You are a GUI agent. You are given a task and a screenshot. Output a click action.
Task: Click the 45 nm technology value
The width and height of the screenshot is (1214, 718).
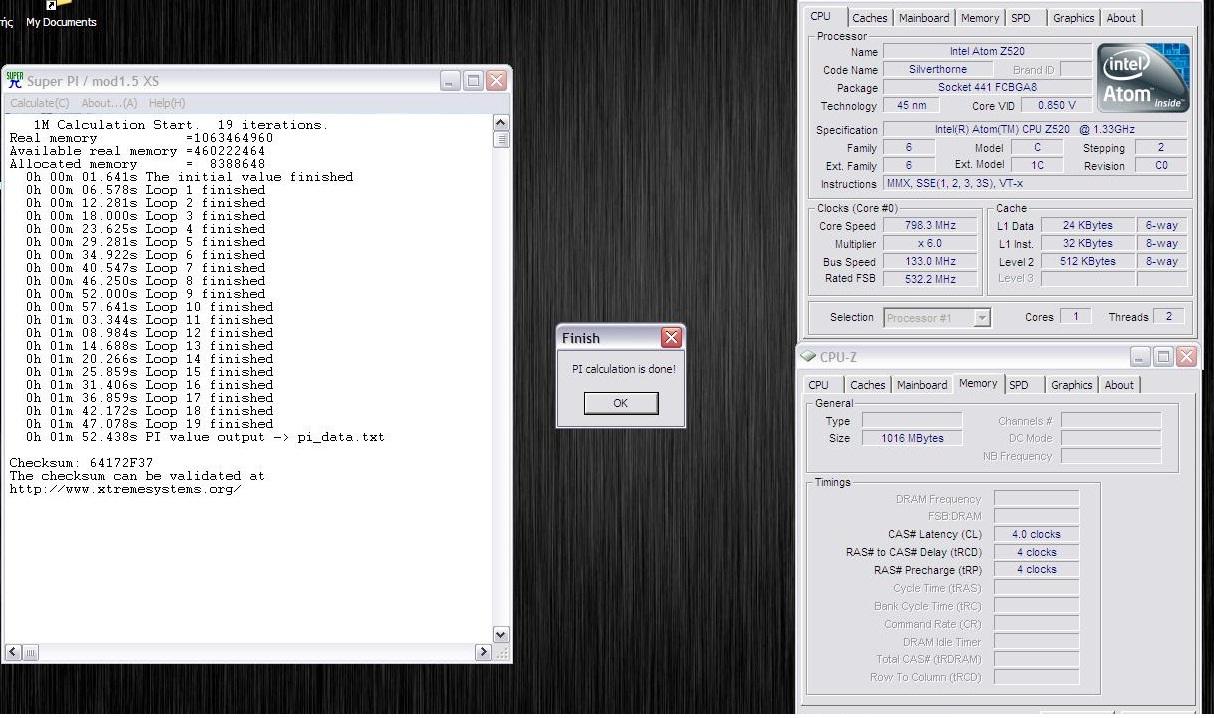click(911, 105)
